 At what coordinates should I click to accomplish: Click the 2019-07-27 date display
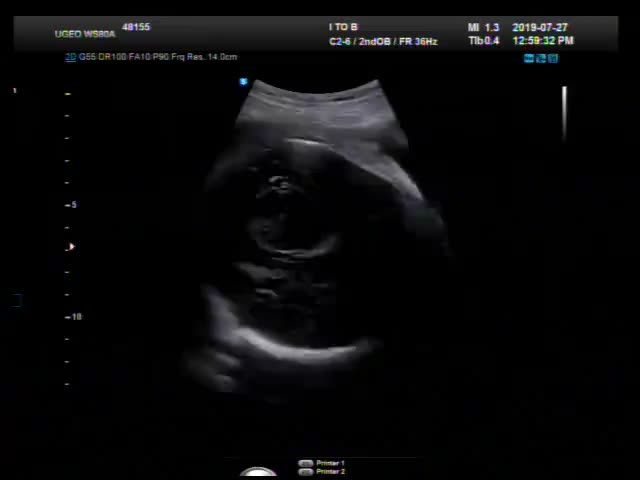539,27
